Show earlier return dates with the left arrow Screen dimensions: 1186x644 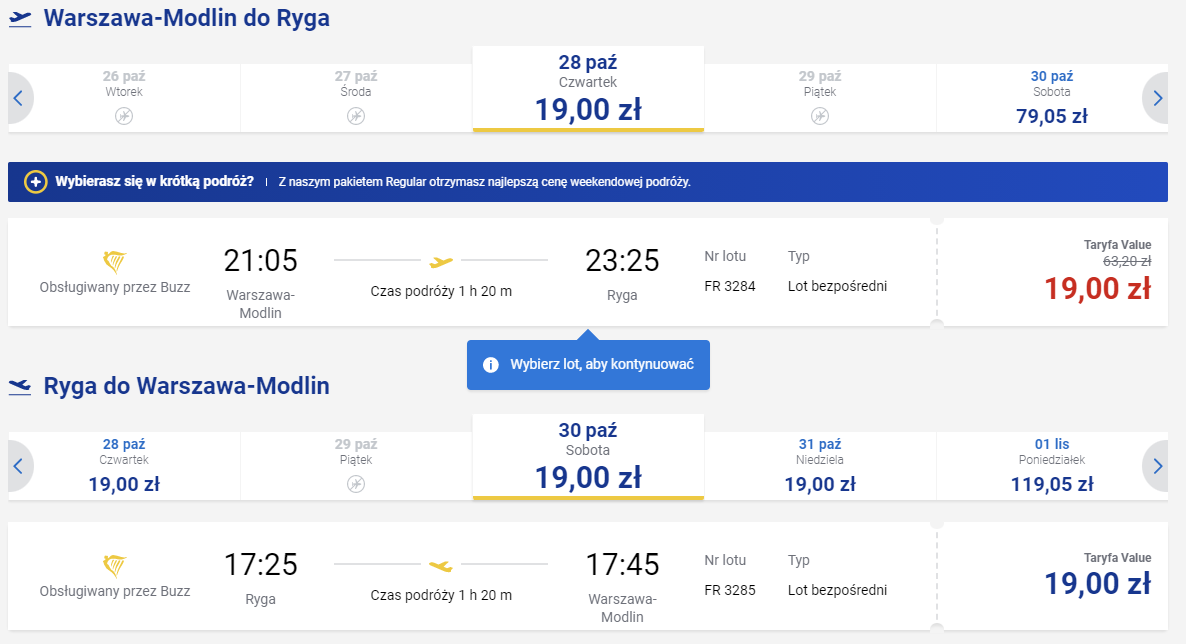19,466
